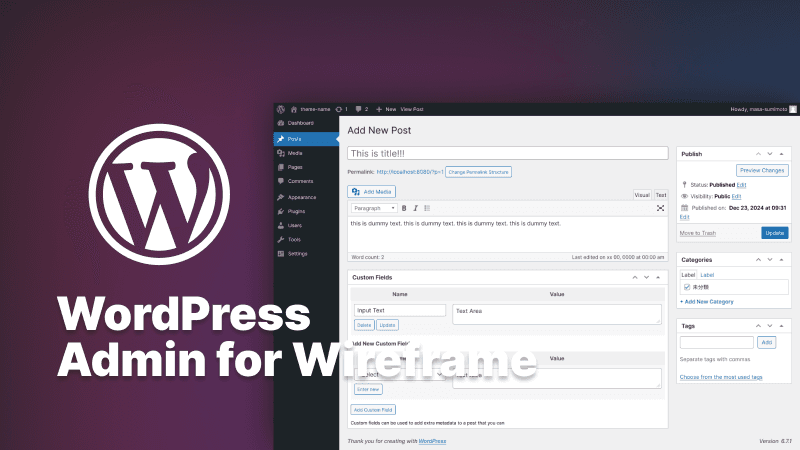
Task: Collapse the Tags panel
Action: coord(782,326)
